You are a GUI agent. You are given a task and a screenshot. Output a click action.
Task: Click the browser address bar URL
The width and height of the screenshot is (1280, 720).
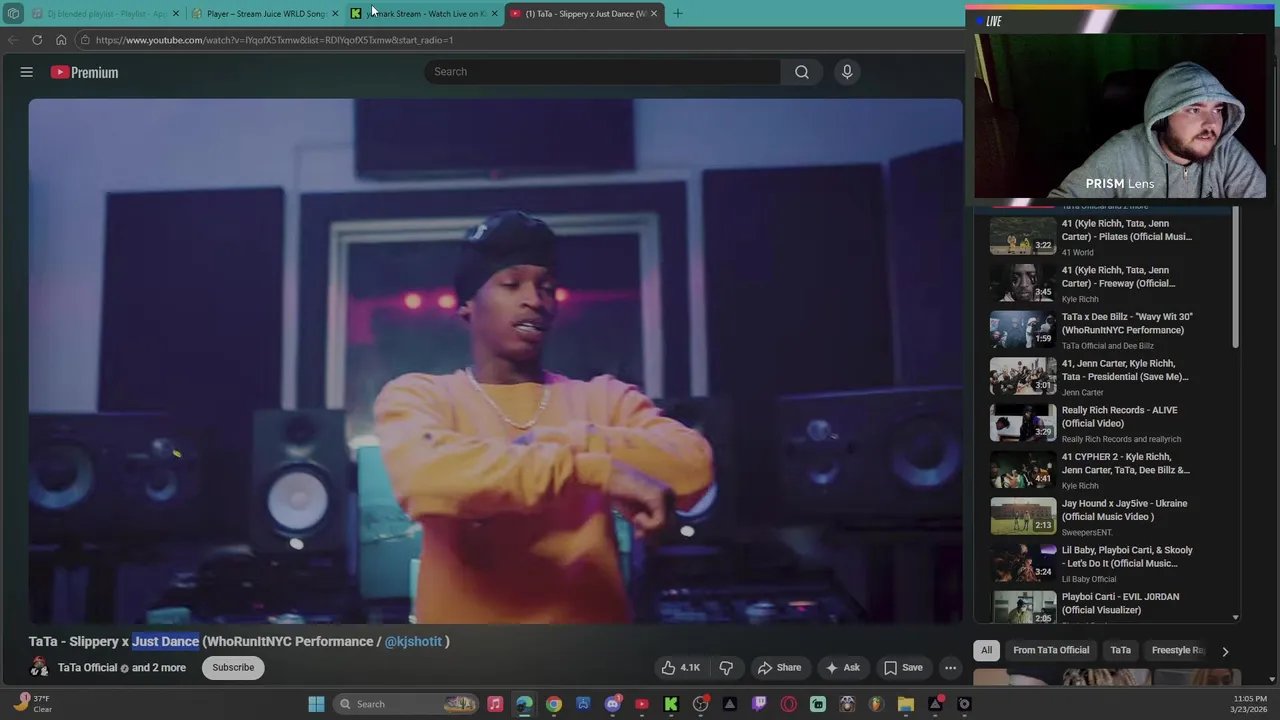point(274,40)
